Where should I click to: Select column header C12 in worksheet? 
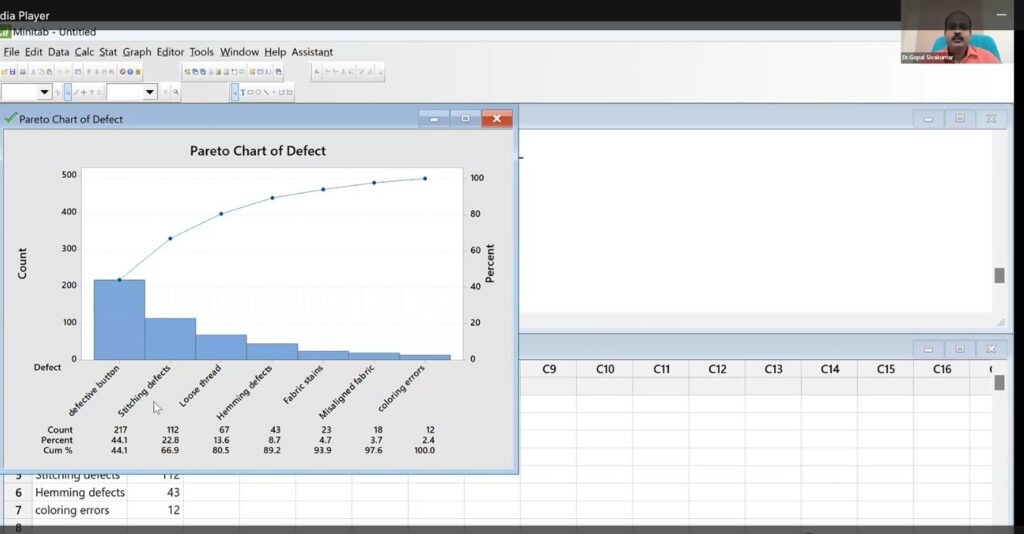[717, 369]
